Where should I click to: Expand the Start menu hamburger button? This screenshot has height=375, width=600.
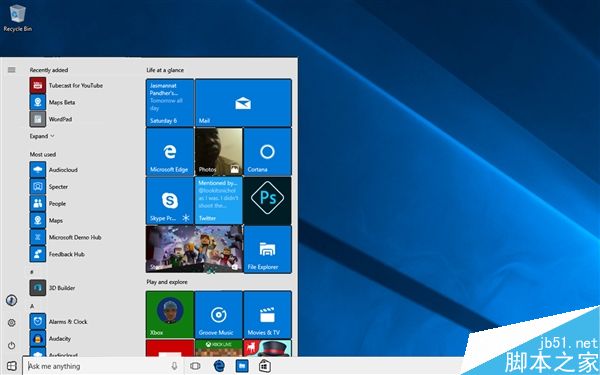[11, 70]
